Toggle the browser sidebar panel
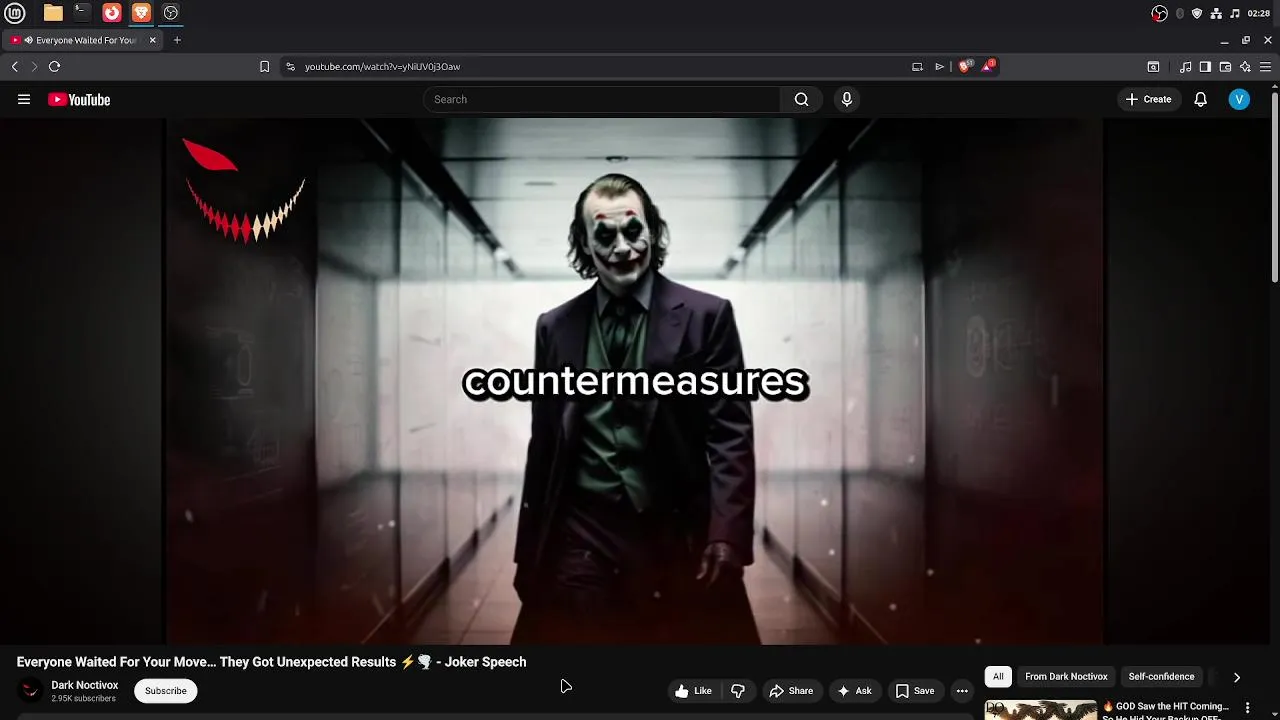The width and height of the screenshot is (1280, 720). click(1205, 66)
